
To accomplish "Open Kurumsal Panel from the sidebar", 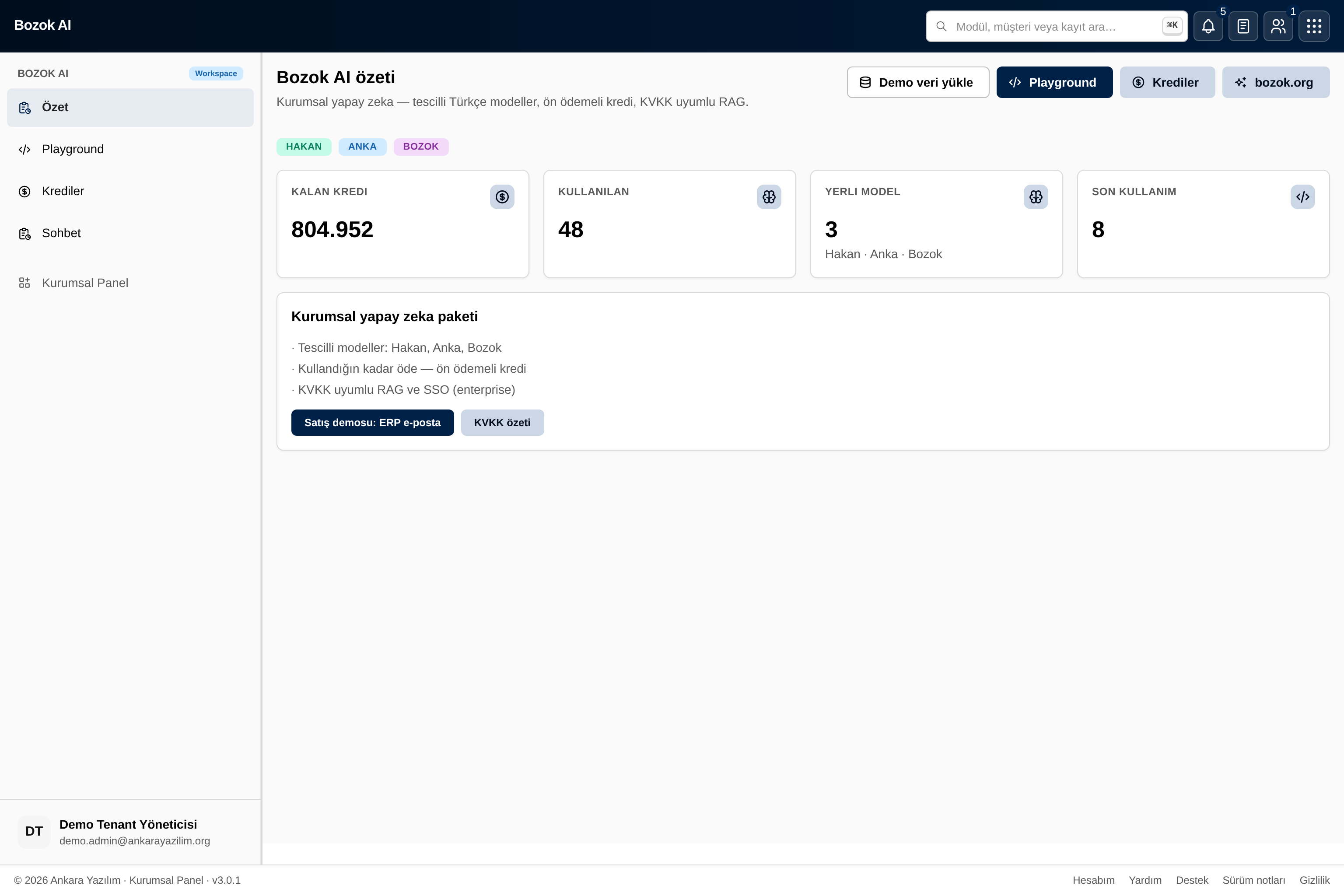I will (130, 283).
